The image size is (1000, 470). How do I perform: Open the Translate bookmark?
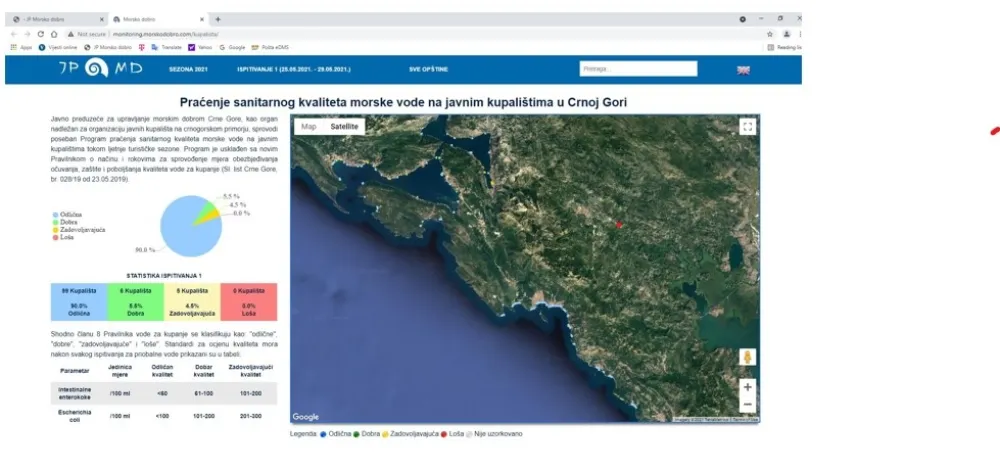[166, 47]
